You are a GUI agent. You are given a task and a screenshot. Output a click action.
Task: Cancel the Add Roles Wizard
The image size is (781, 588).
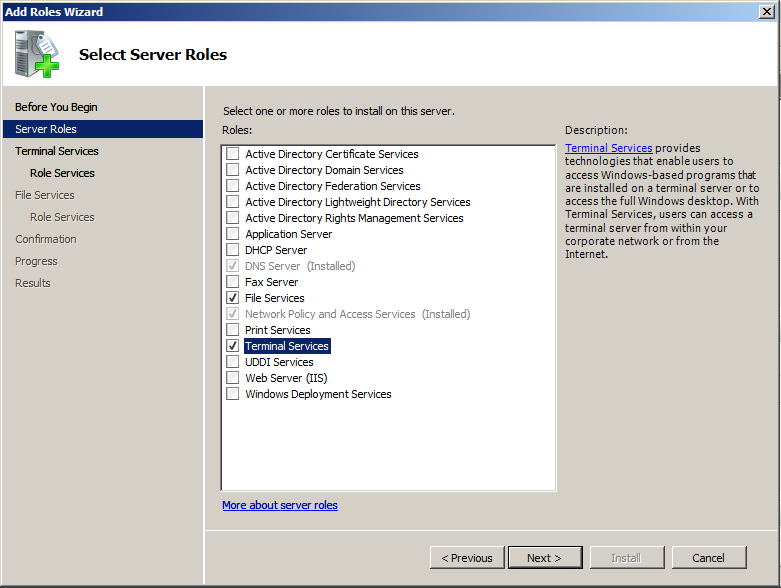(x=709, y=558)
